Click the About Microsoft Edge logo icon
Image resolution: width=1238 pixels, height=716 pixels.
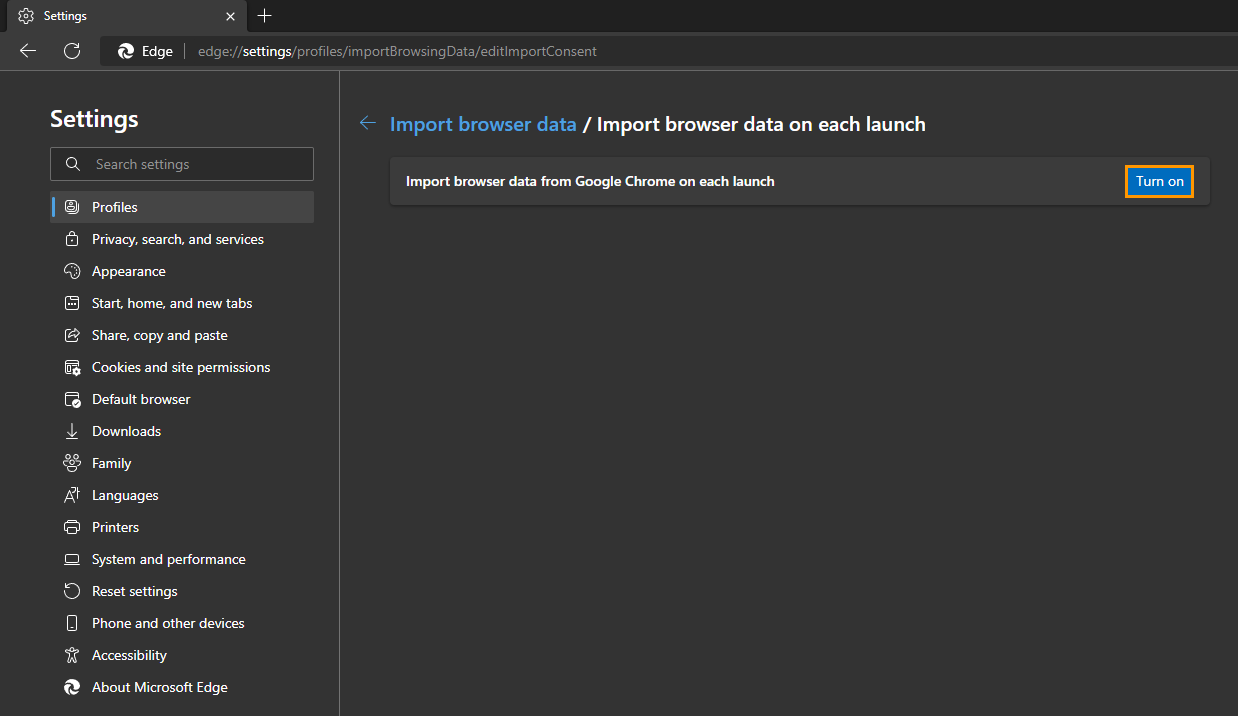(x=72, y=687)
